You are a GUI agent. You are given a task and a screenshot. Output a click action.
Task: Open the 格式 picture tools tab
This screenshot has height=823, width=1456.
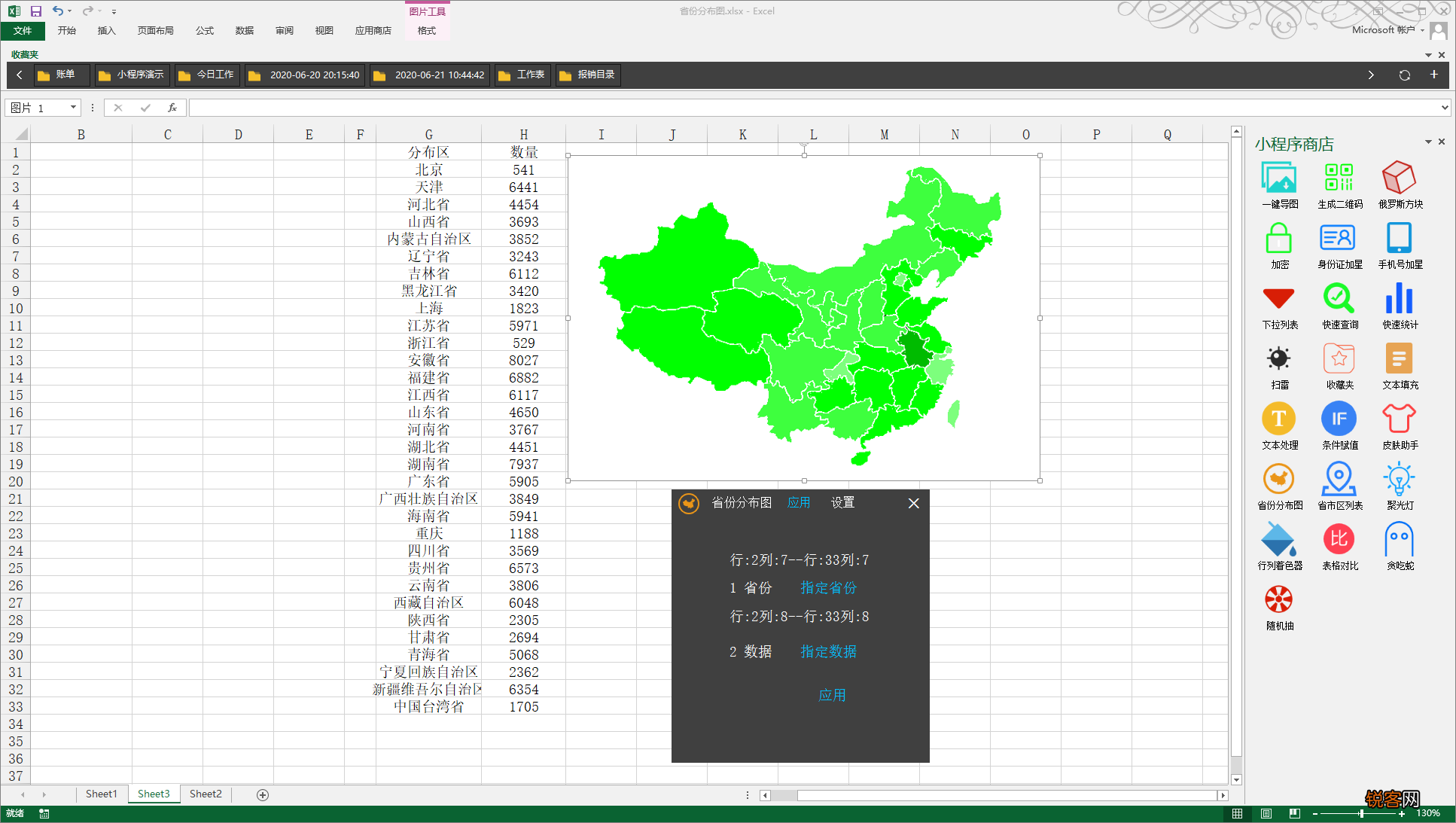(x=427, y=31)
